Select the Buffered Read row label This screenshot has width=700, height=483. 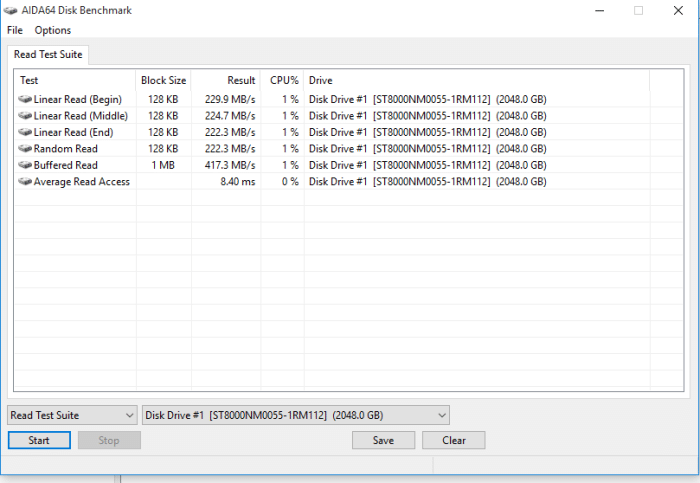coord(66,165)
